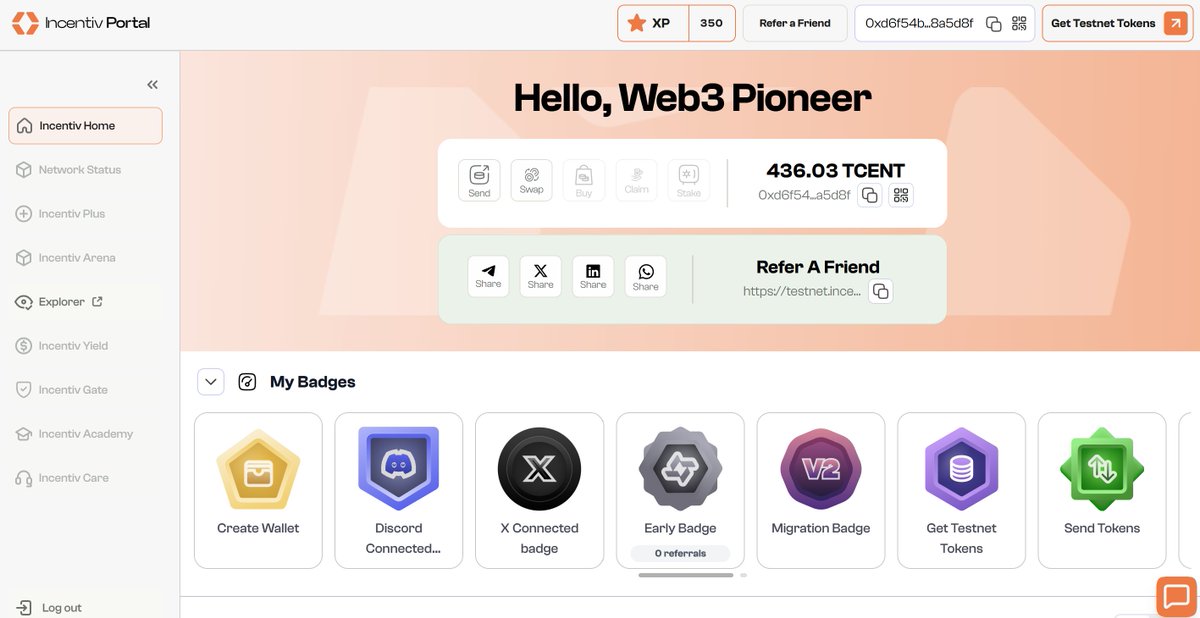The image size is (1200, 618).
Task: Open the Send tokens icon
Action: [479, 180]
